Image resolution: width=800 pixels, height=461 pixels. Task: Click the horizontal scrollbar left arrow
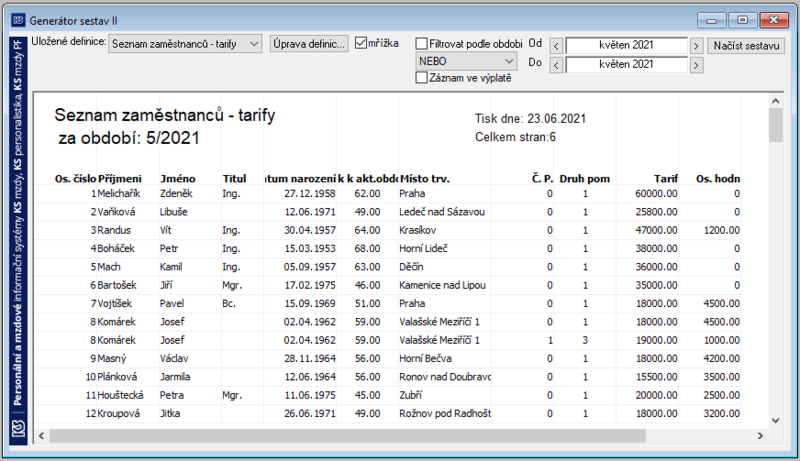(x=42, y=436)
